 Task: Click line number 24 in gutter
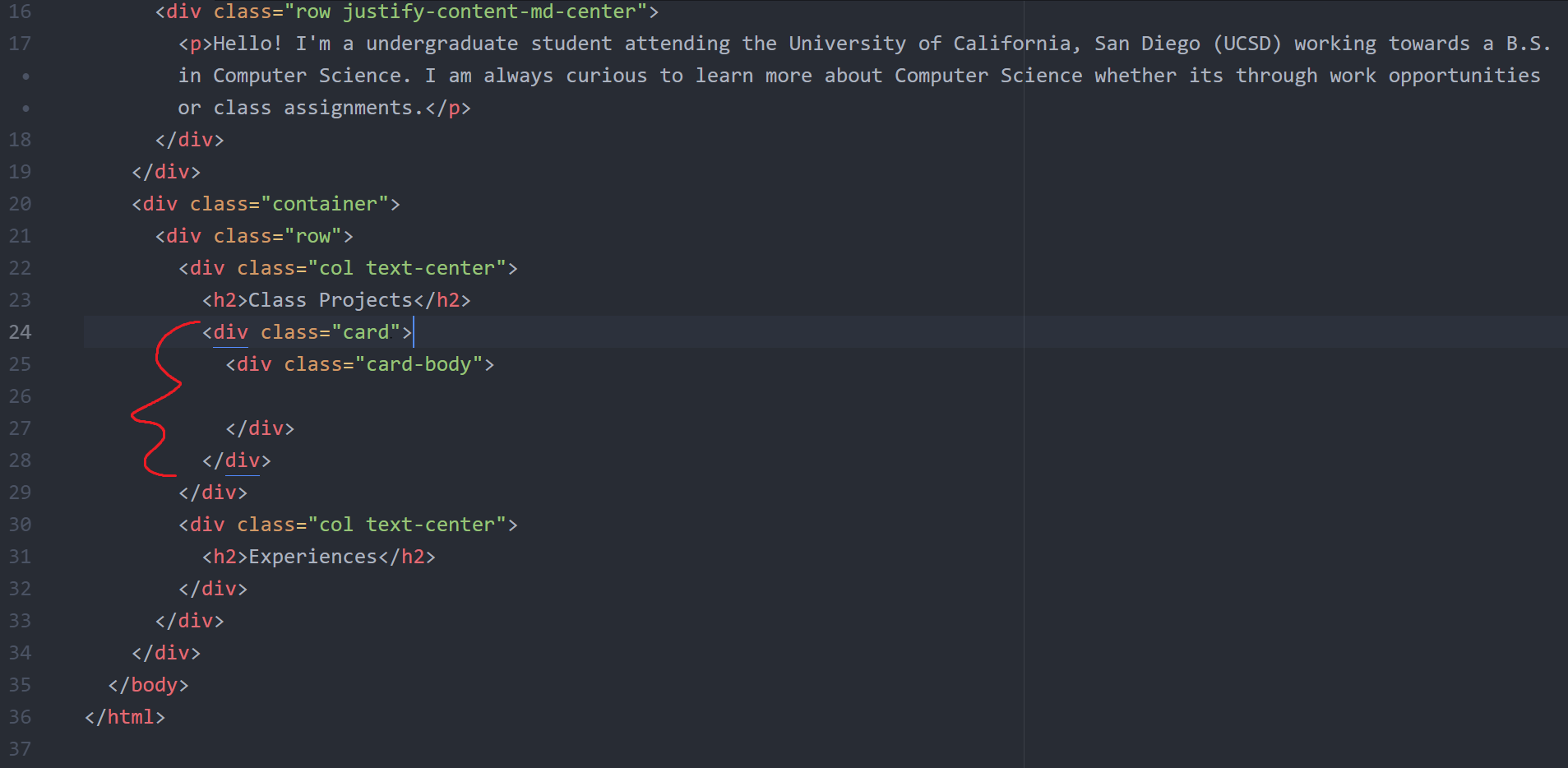tap(20, 332)
